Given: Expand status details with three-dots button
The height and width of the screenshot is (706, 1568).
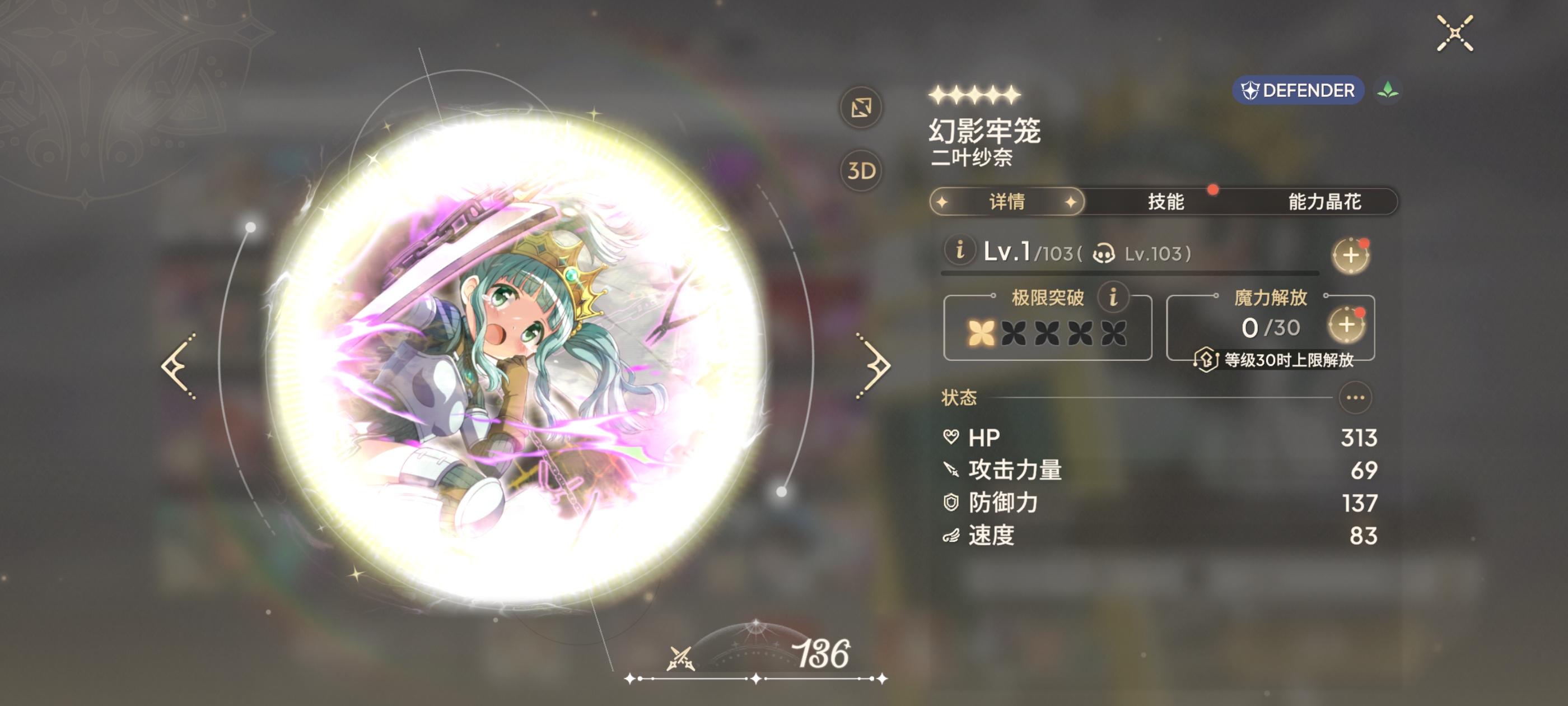Looking at the screenshot, I should (x=1355, y=398).
